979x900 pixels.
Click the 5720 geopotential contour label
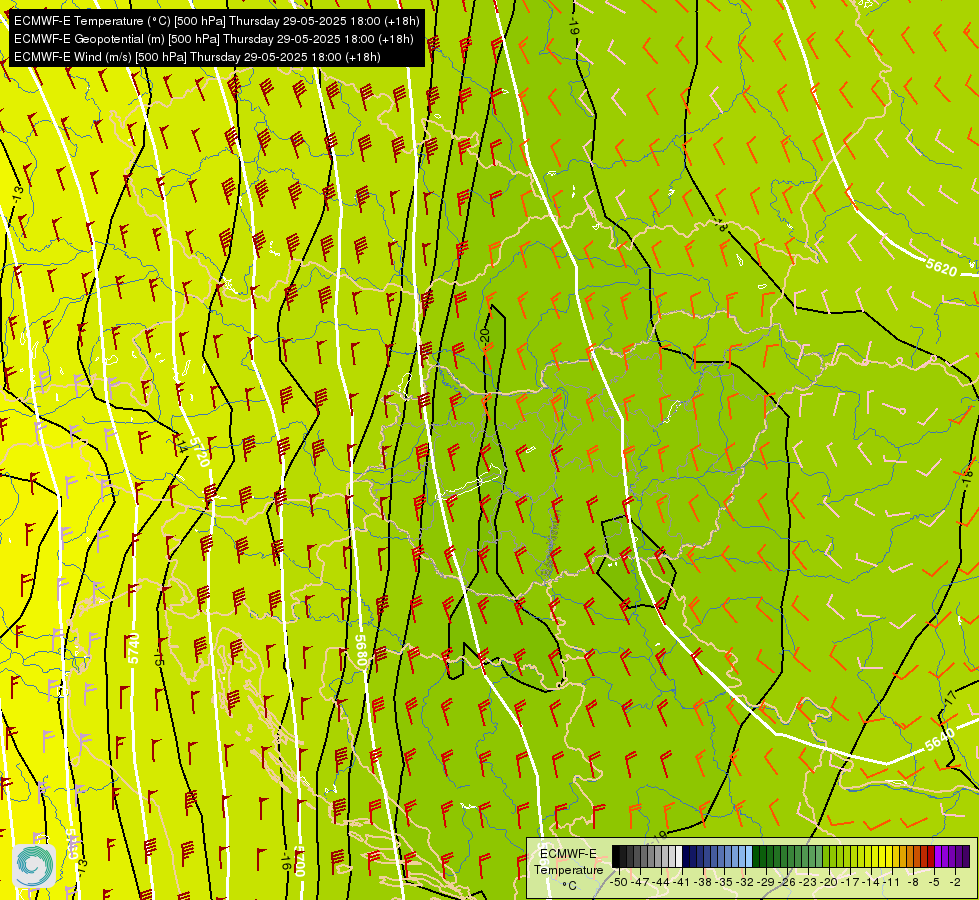coord(200,451)
